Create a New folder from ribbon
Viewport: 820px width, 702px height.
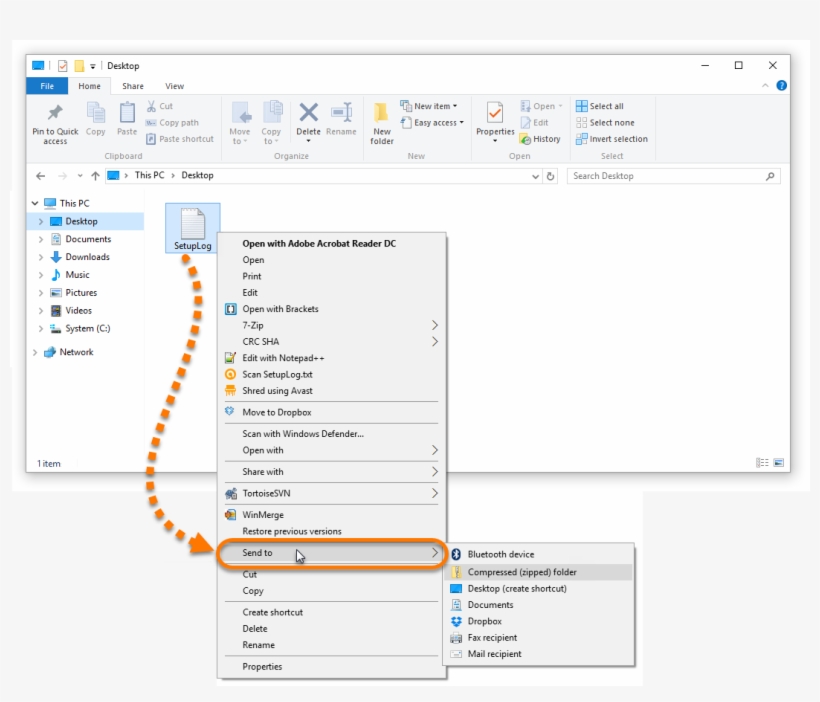point(382,123)
